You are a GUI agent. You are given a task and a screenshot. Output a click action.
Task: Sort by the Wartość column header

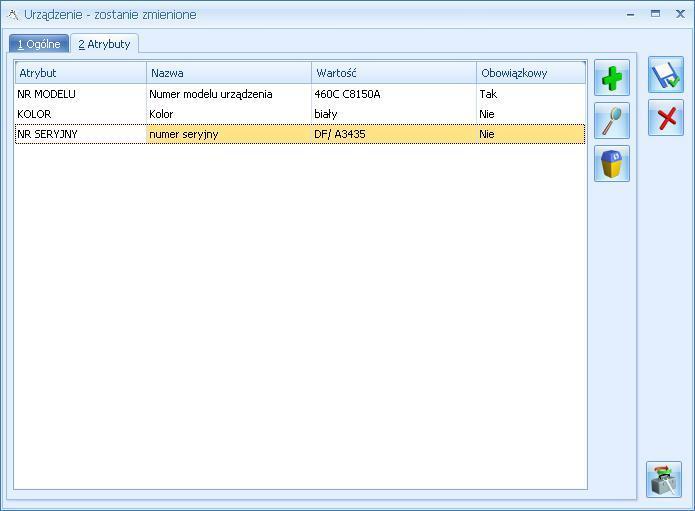click(x=394, y=73)
